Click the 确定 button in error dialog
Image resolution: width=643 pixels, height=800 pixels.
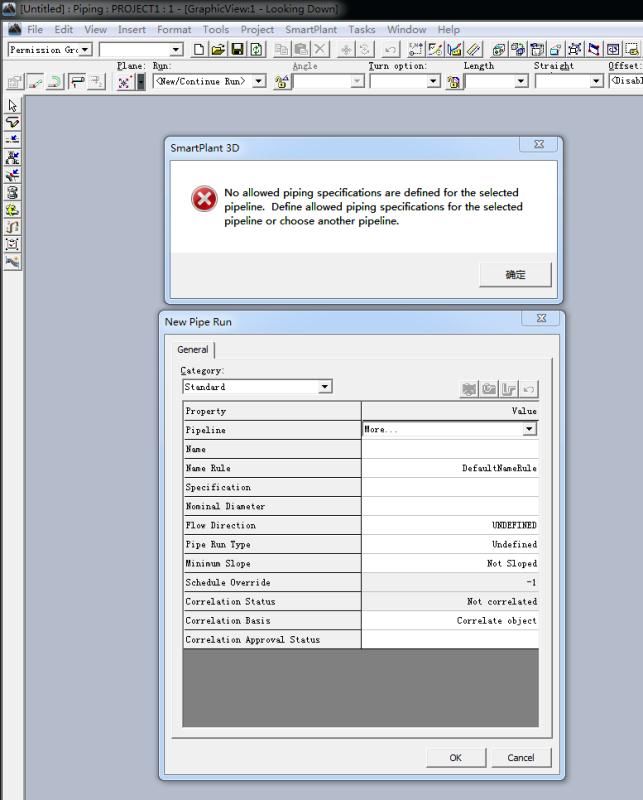[x=515, y=274]
